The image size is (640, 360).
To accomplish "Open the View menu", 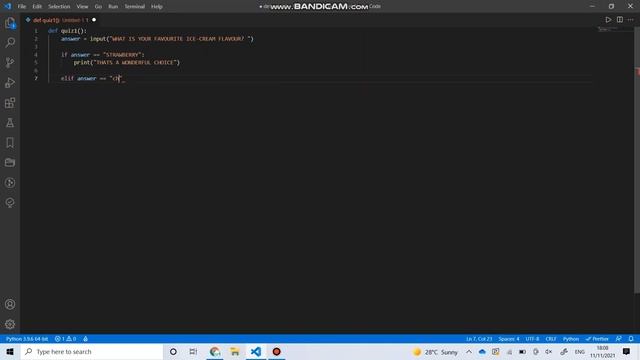I will coord(82,7).
